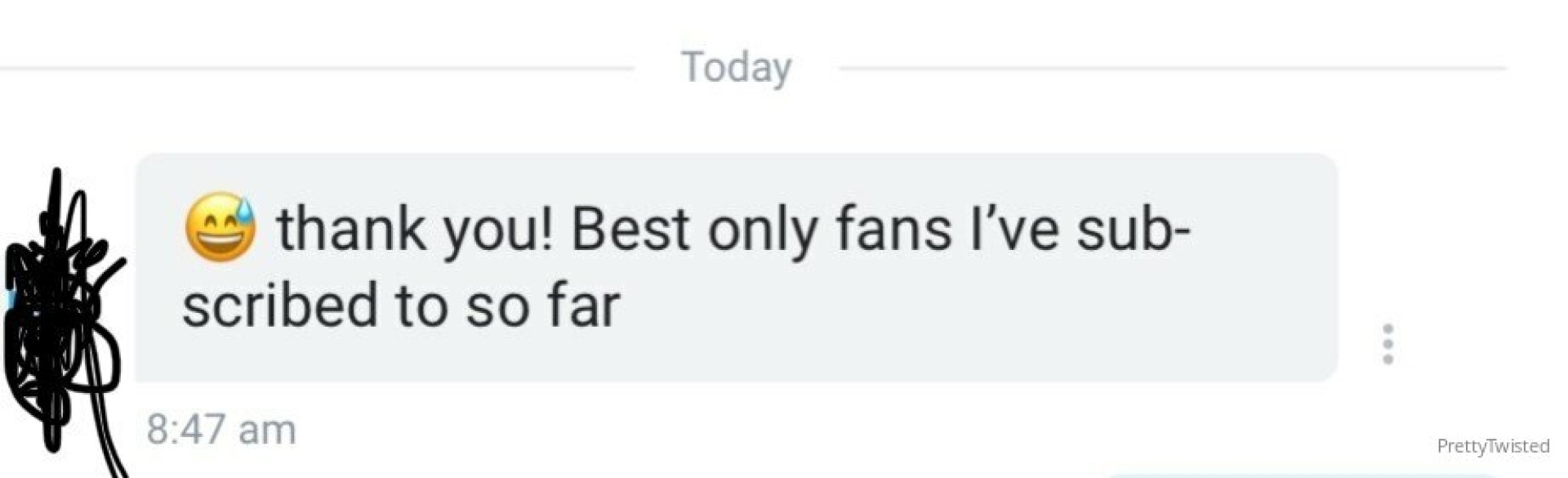Tap the sweat-smile emoji in the message
This screenshot has height=478, width=1568.
click(220, 228)
